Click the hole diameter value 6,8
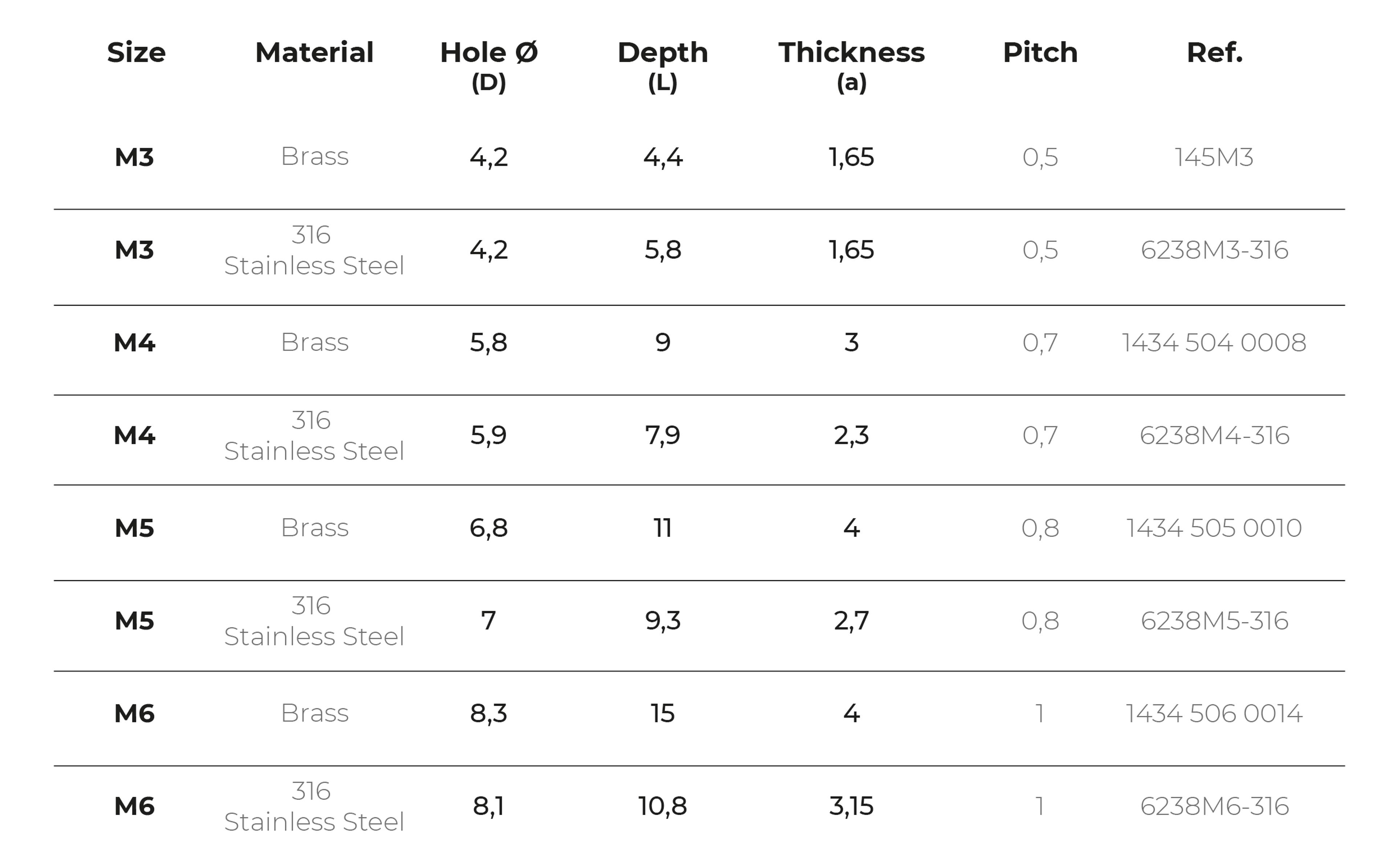 click(488, 528)
